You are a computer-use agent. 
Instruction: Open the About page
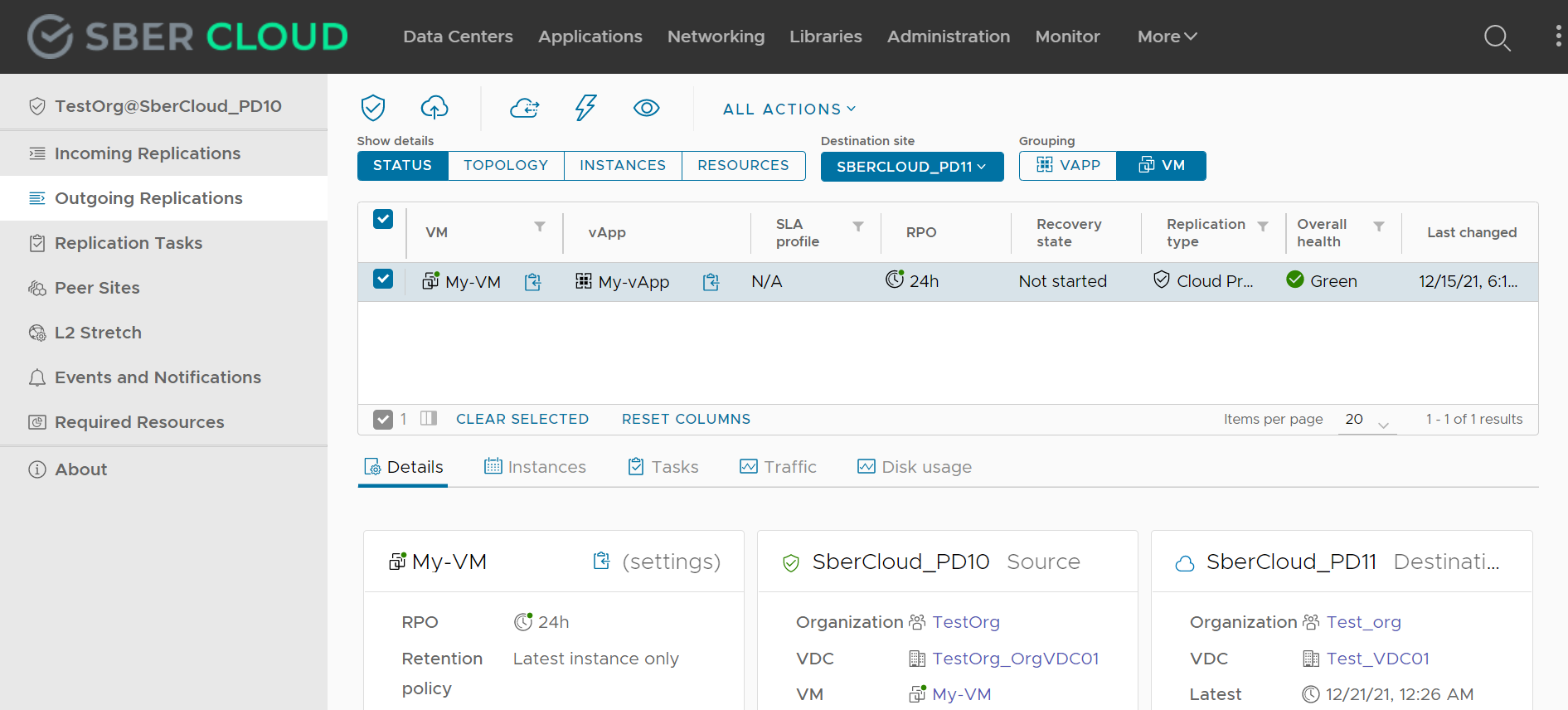163,469
